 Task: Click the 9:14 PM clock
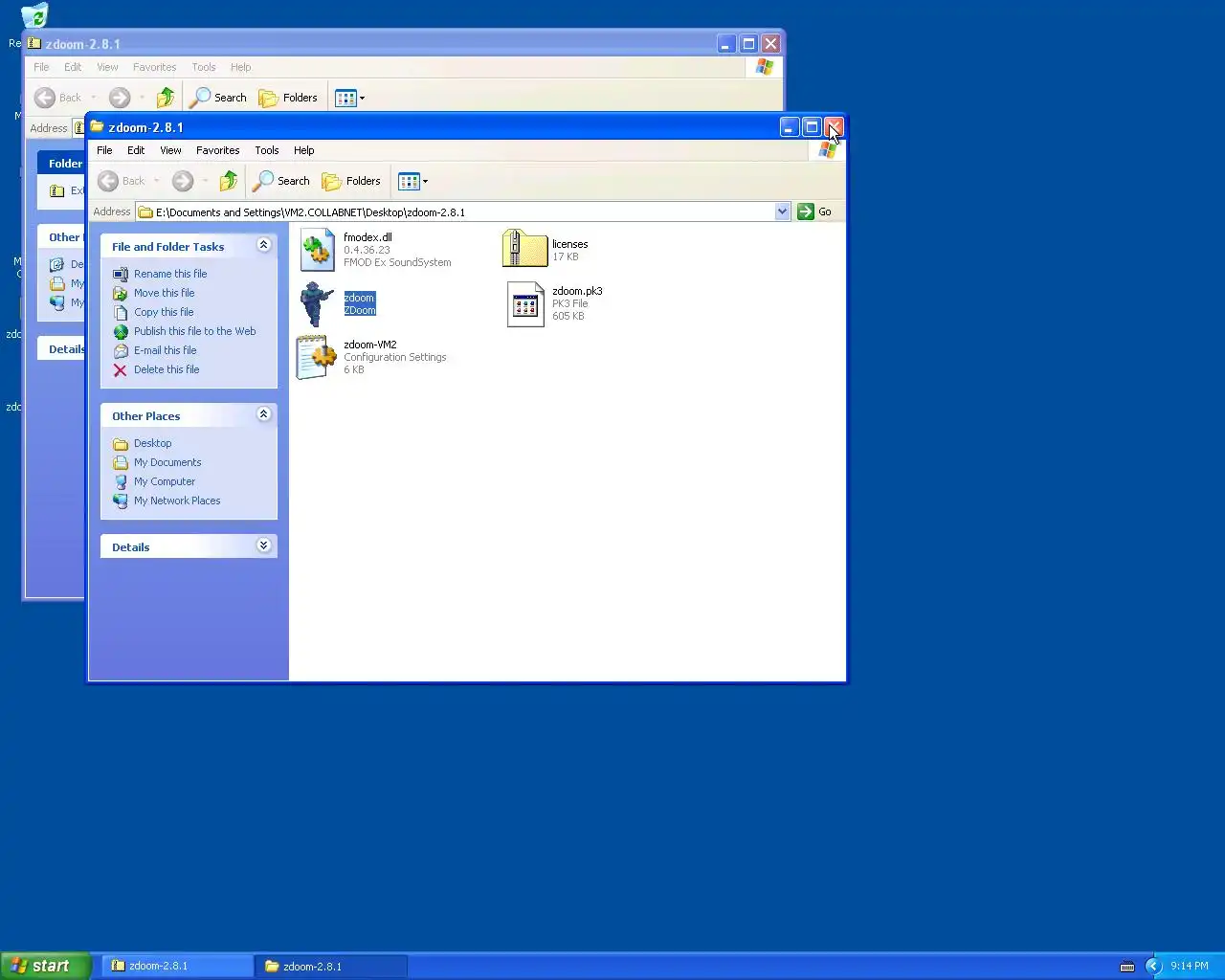click(x=1190, y=966)
